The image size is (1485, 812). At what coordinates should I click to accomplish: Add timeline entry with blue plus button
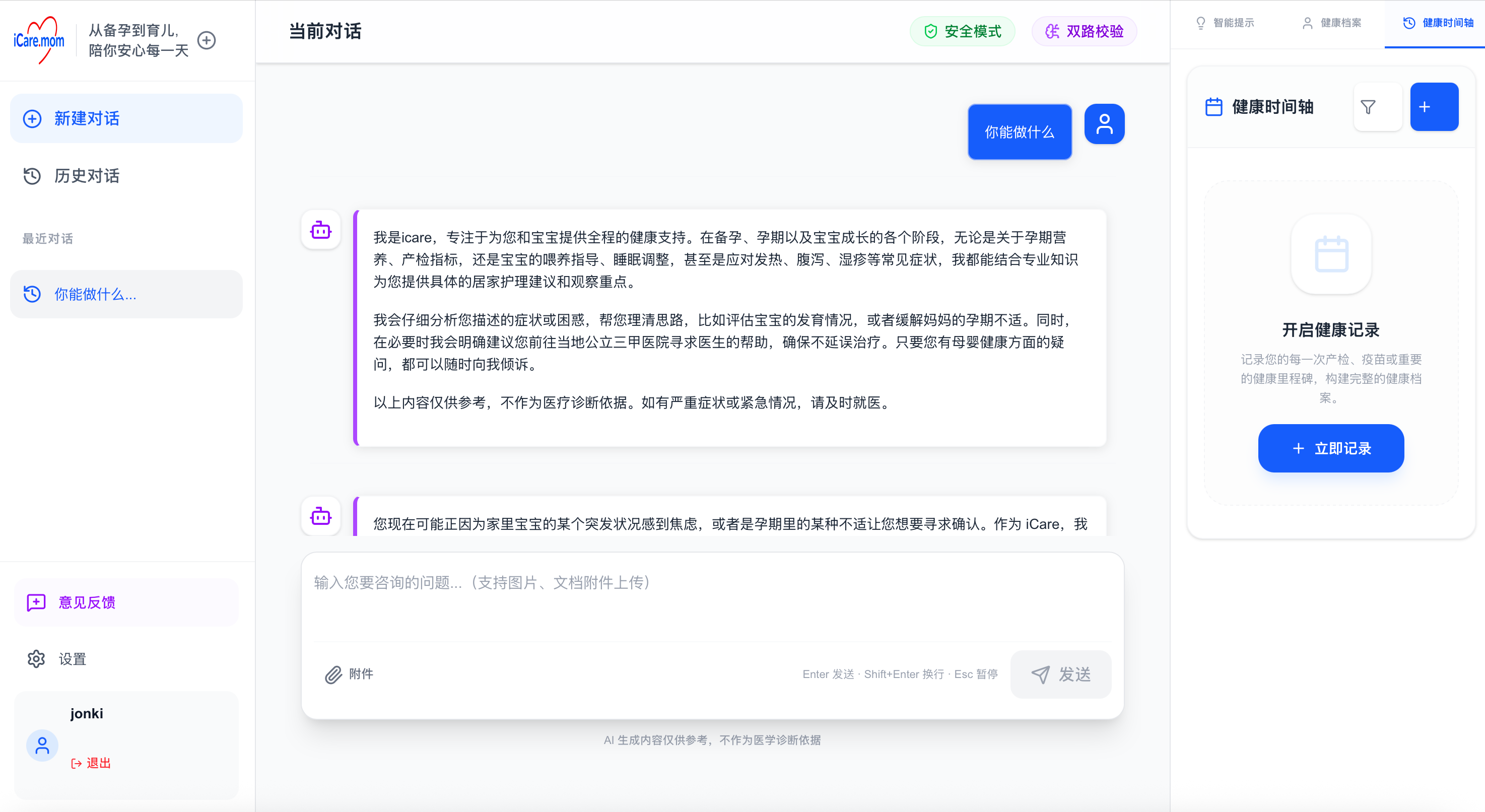click(1434, 107)
